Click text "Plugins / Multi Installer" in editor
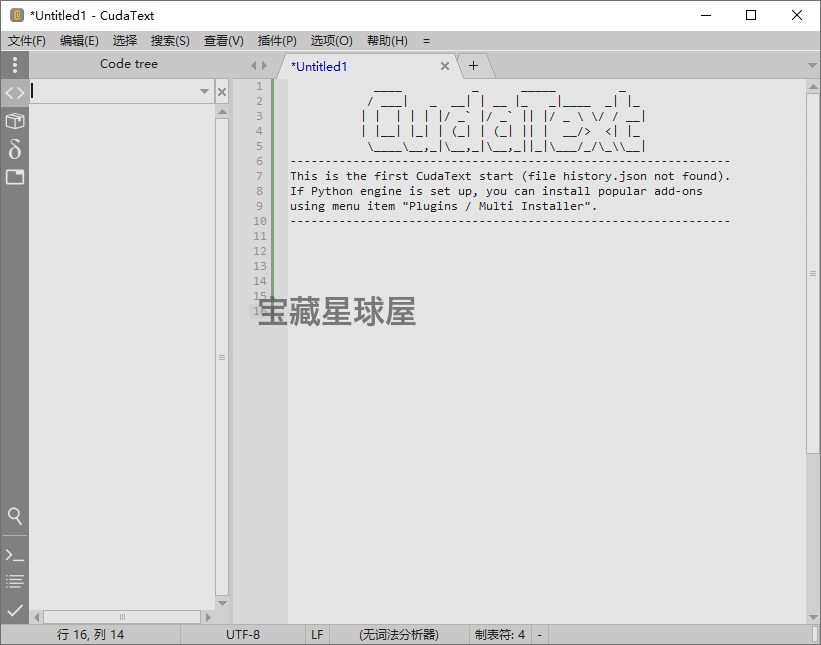Image resolution: width=821 pixels, height=645 pixels. (x=496, y=206)
